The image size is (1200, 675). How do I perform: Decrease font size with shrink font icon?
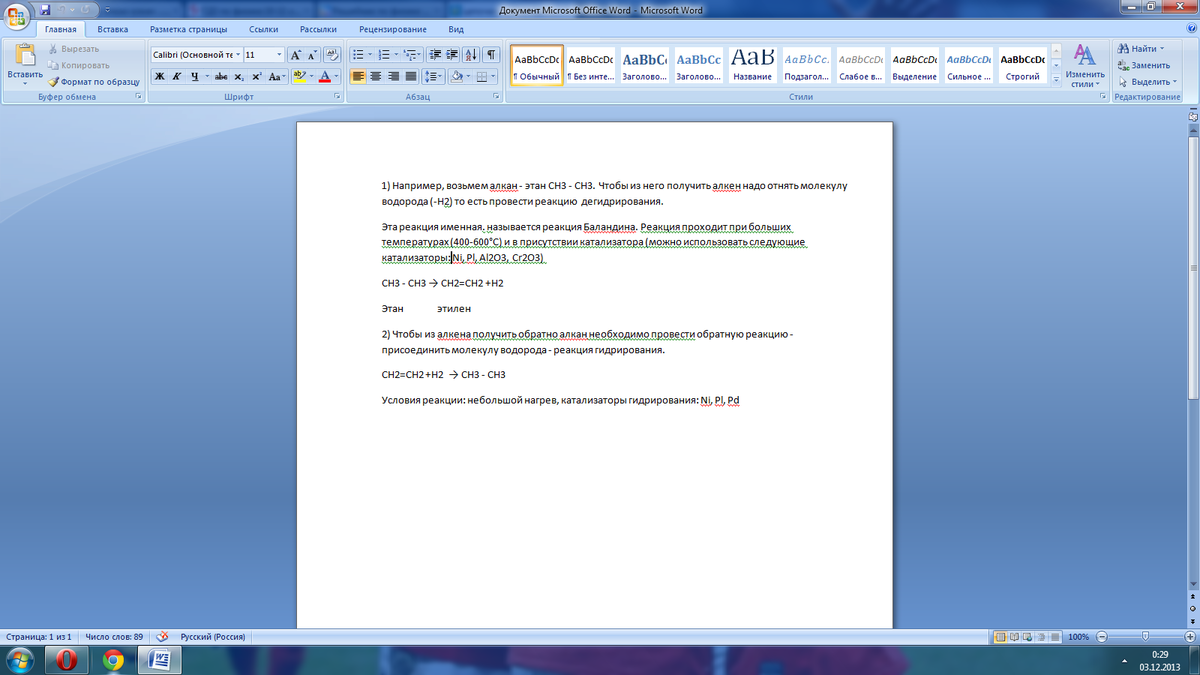point(313,55)
